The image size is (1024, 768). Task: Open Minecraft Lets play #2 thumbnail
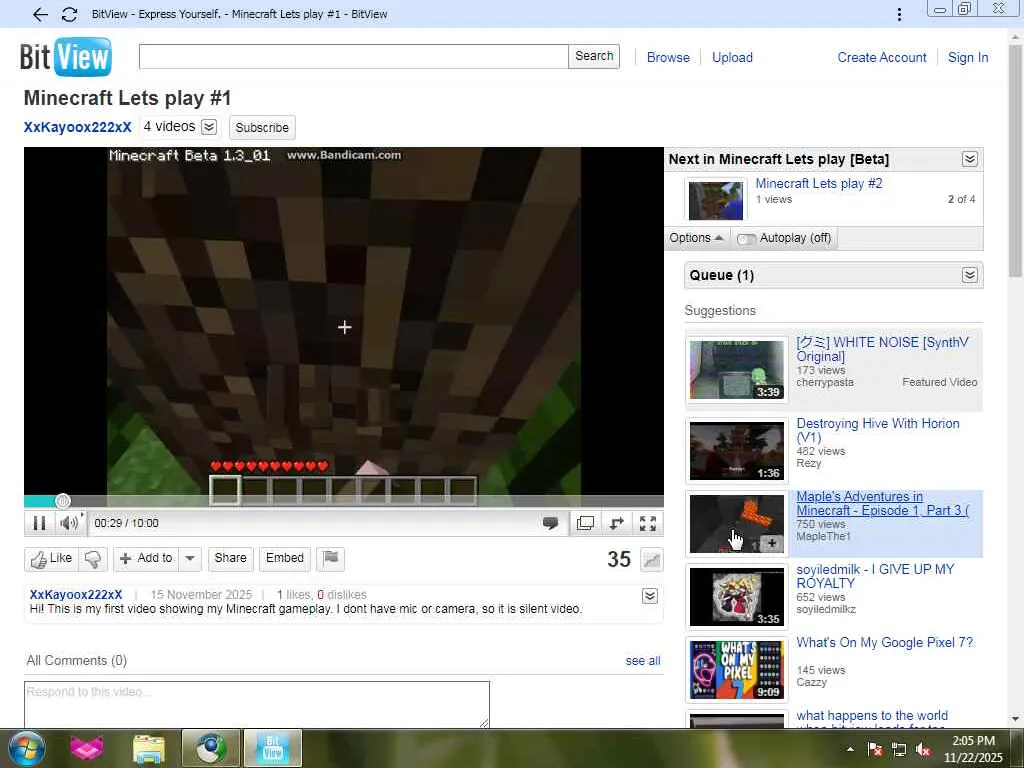click(716, 200)
